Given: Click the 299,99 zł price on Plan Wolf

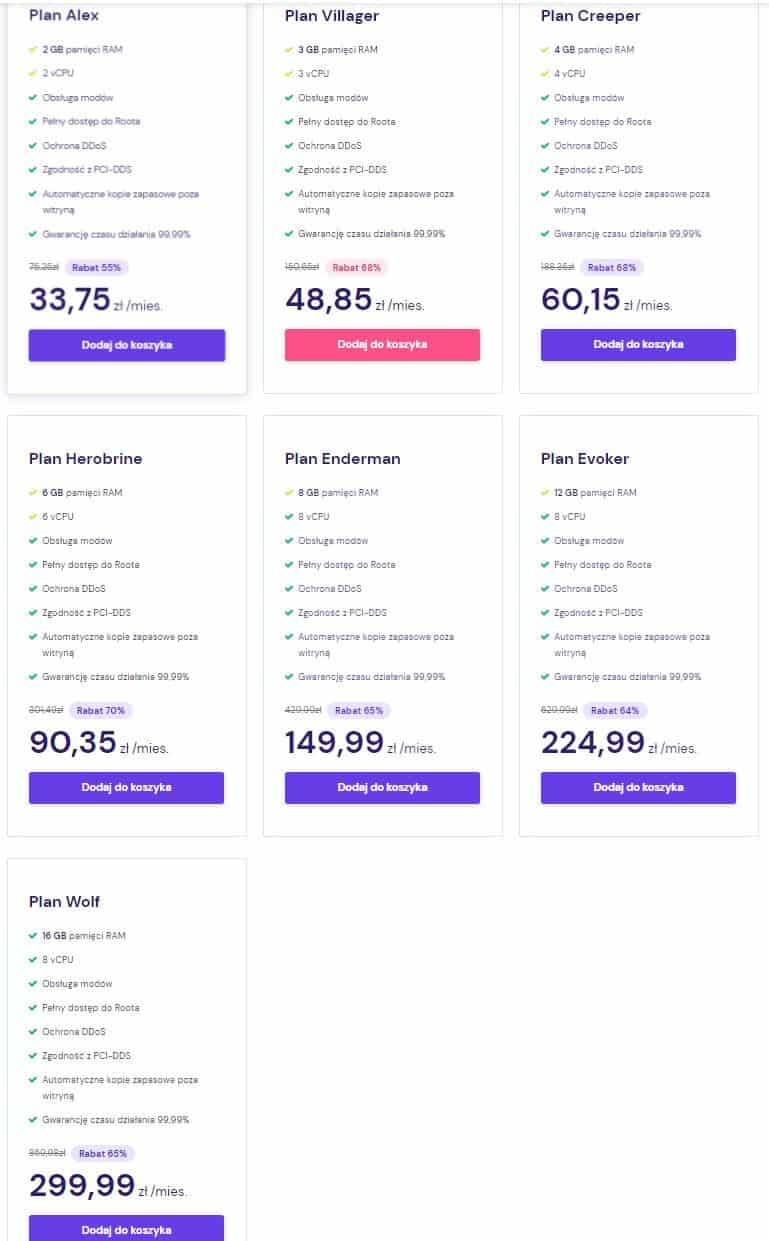Looking at the screenshot, I should (108, 1186).
